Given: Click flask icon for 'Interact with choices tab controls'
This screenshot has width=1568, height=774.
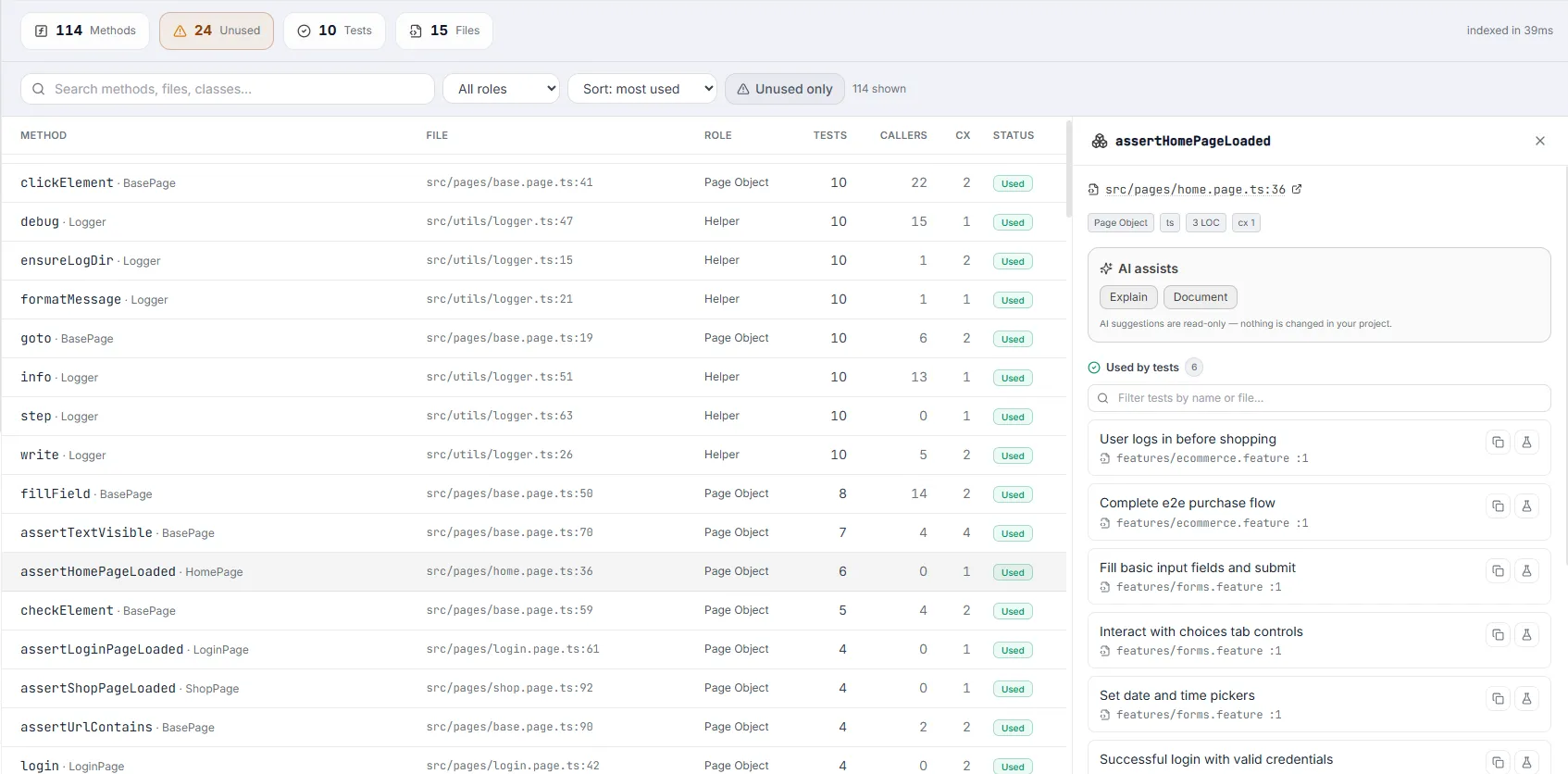Looking at the screenshot, I should [x=1526, y=635].
